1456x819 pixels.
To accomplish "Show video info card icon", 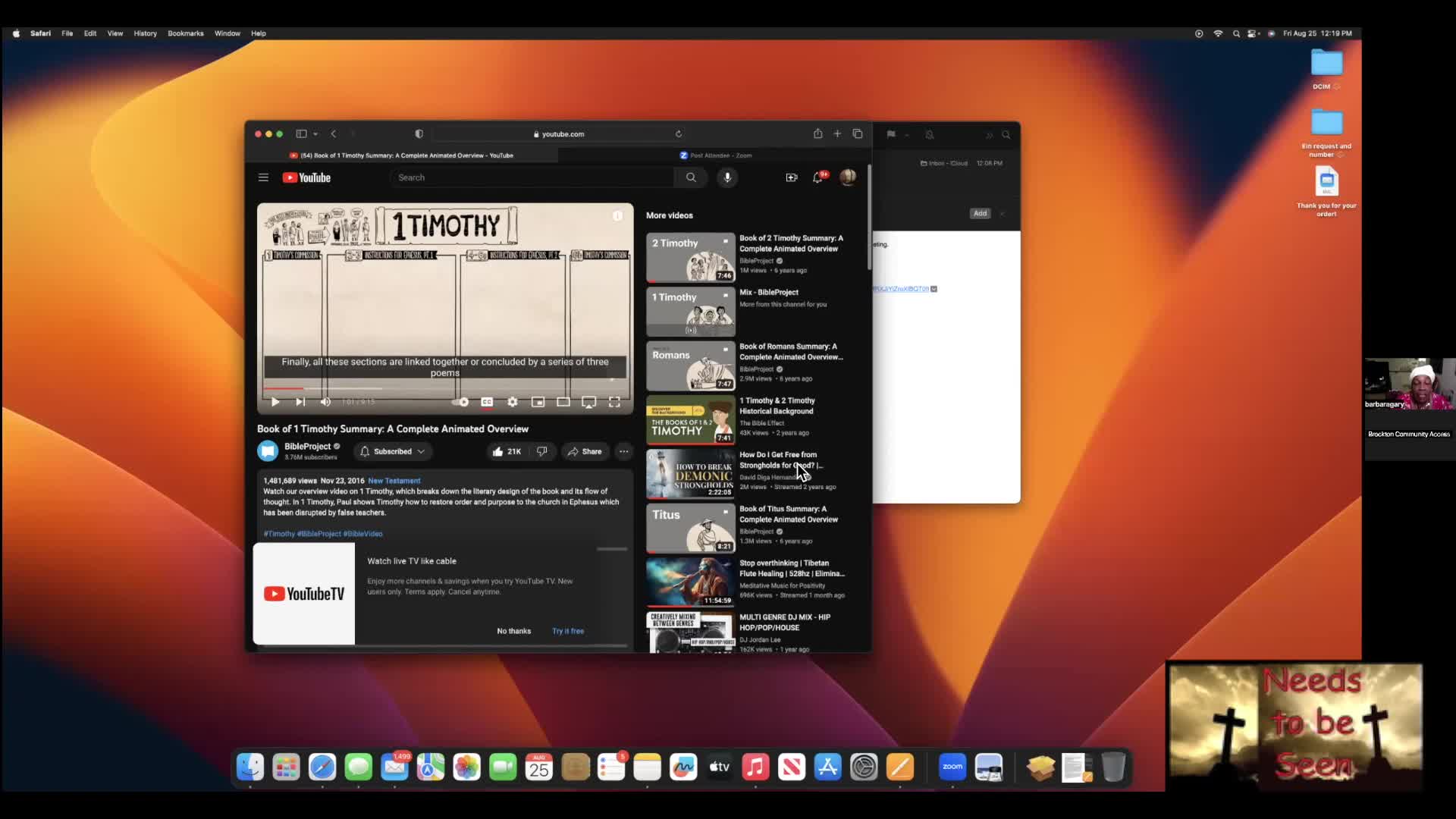I will (x=617, y=216).
